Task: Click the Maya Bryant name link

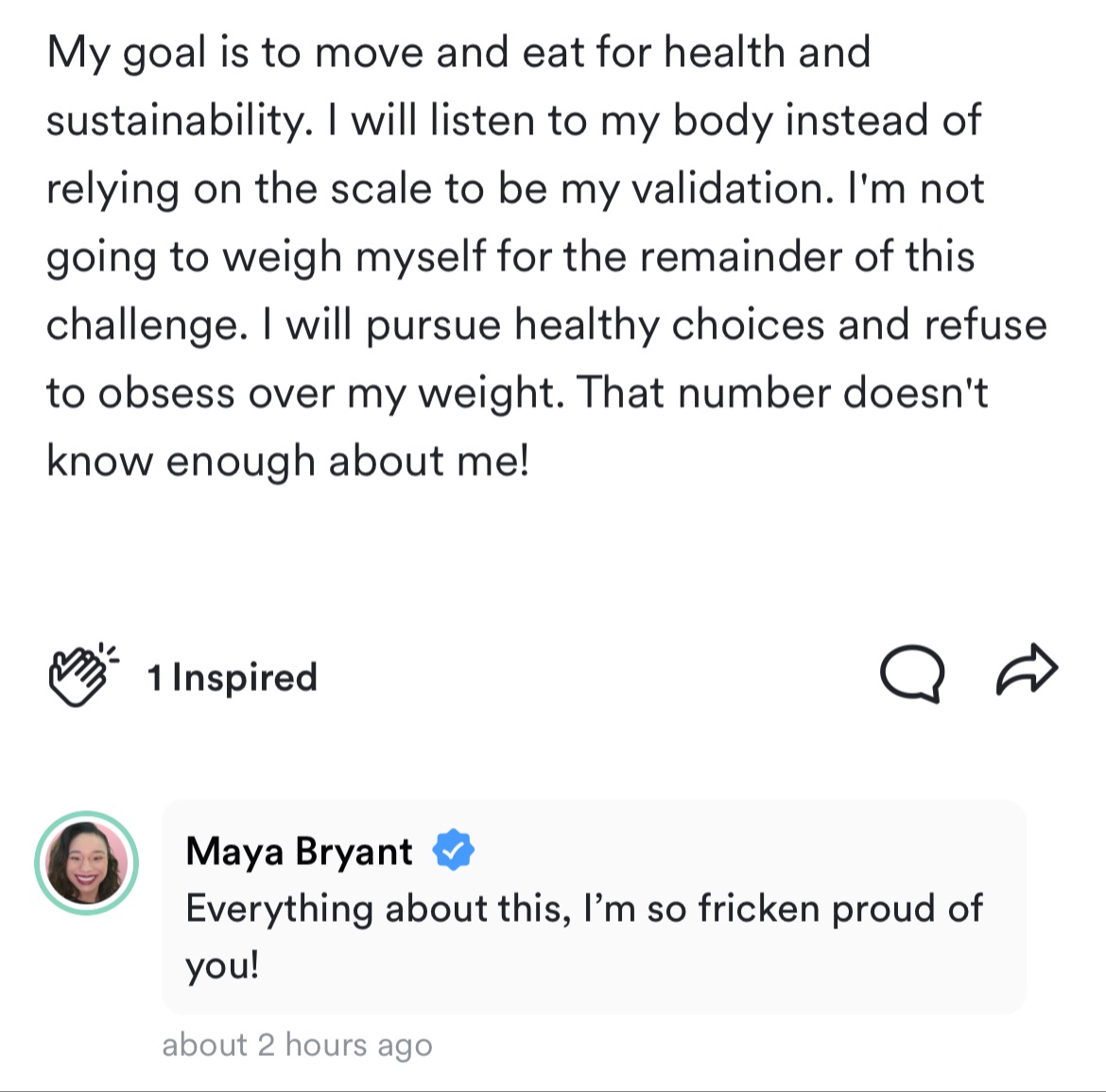Action: click(299, 851)
